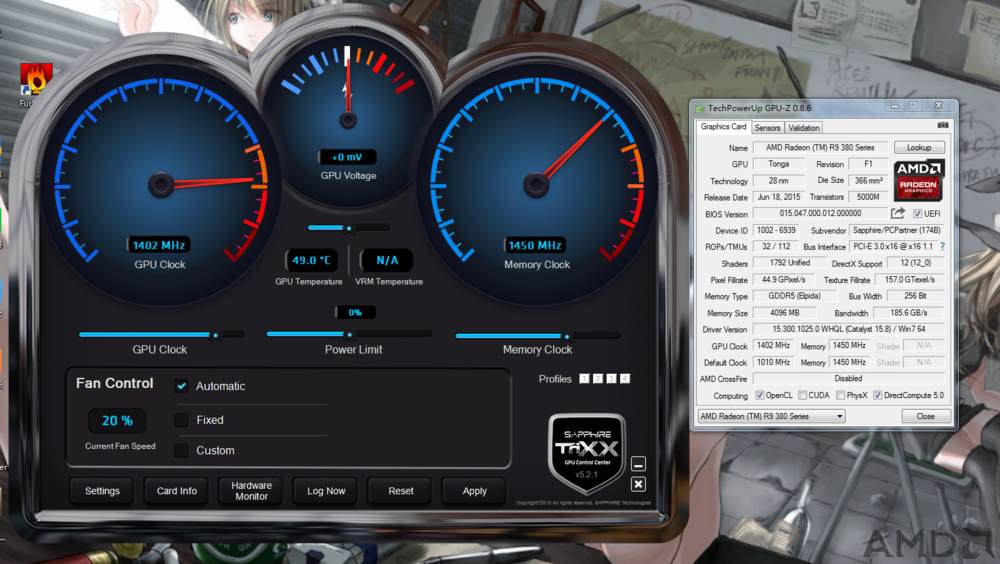Click the GPU-Z window title bar

[823, 108]
